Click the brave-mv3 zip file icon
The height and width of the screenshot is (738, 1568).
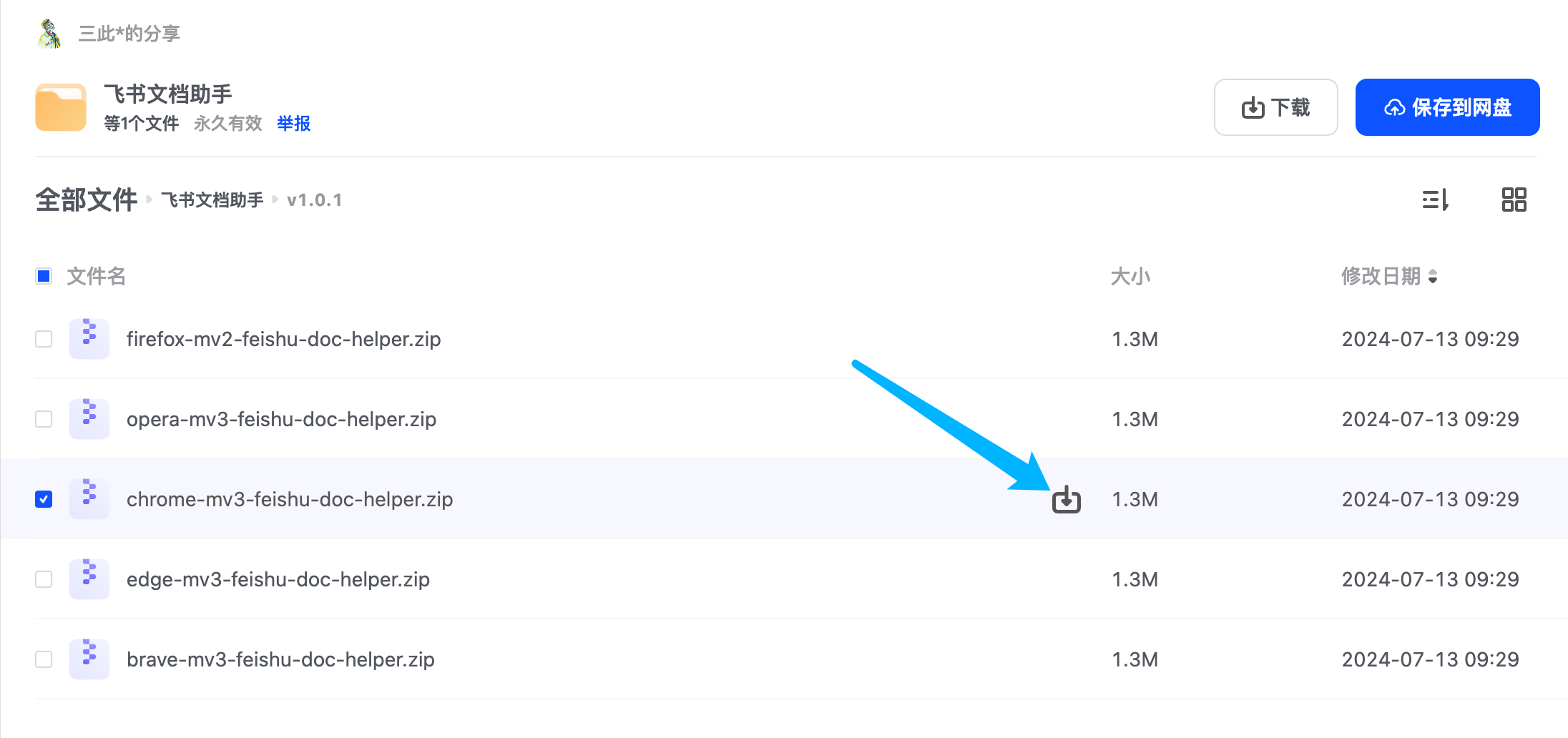89,659
